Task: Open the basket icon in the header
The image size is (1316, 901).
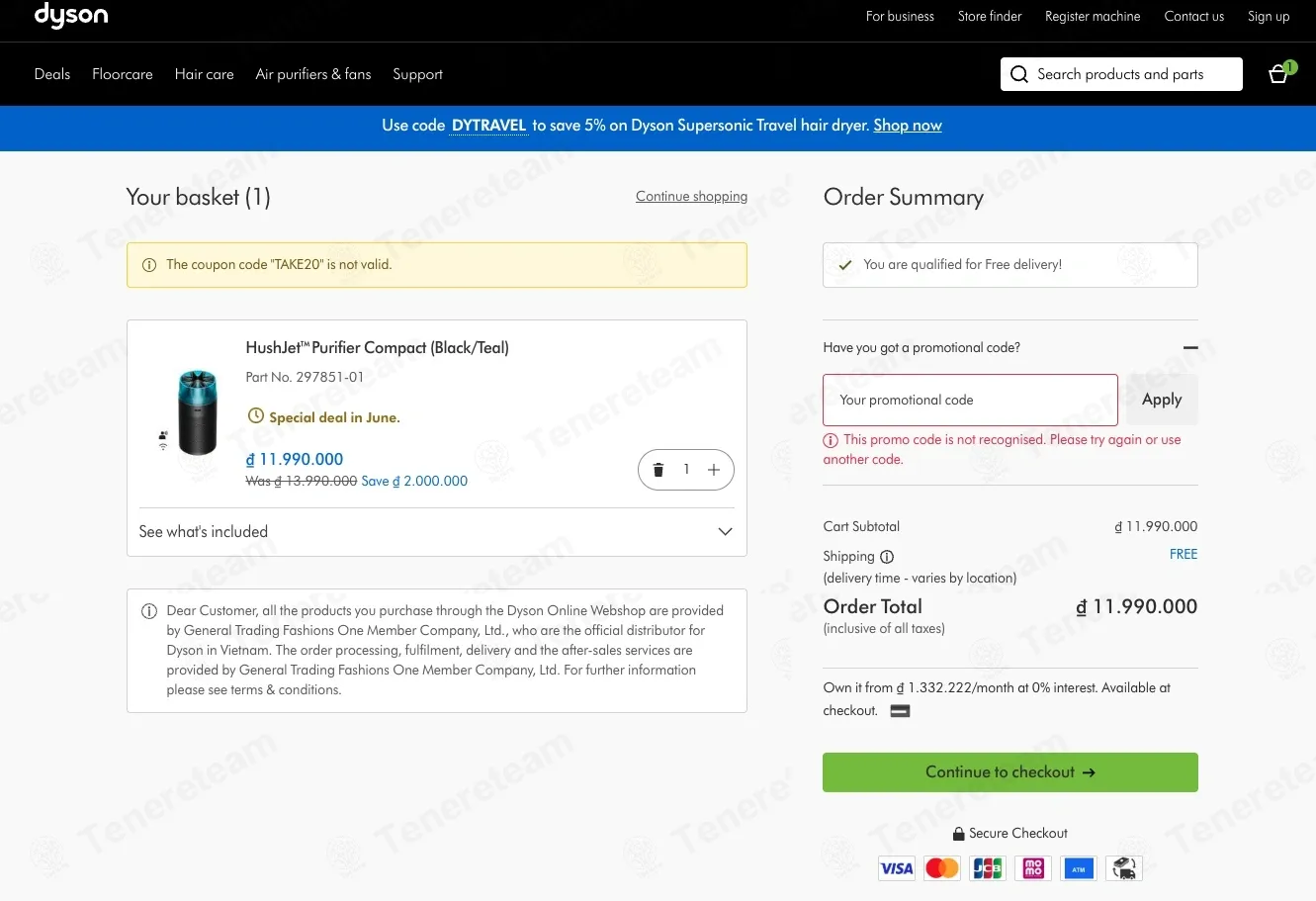Action: 1279,73
